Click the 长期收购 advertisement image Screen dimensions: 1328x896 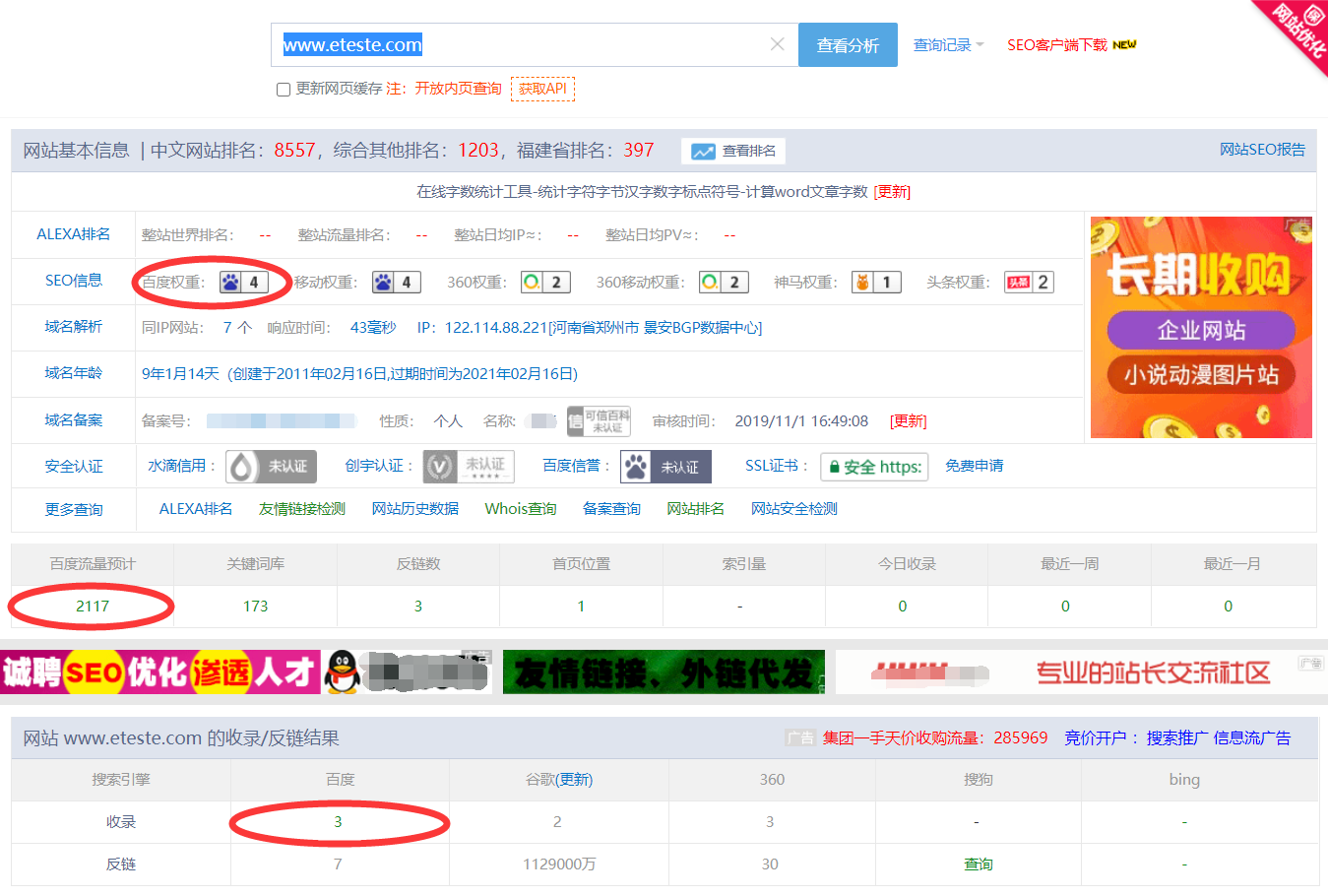[x=1201, y=327]
